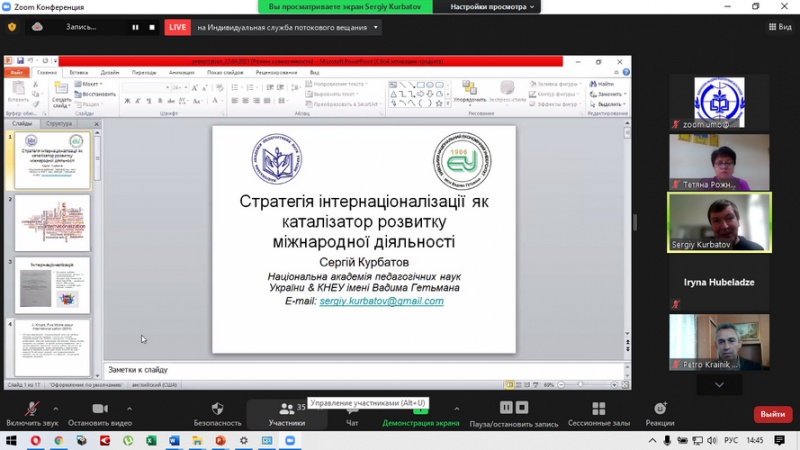Image resolution: width=800 pixels, height=450 pixels.
Task: Expand video options arrow beside camera
Action: [x=129, y=409]
